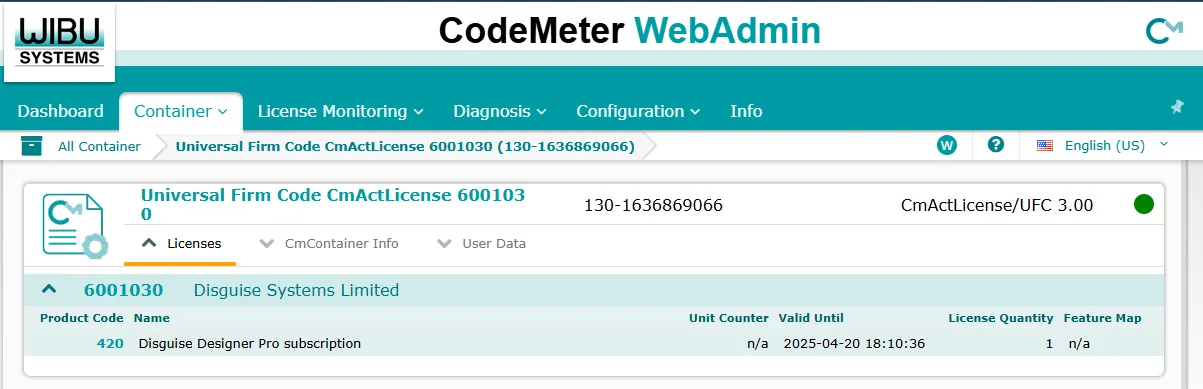
Task: Click the License Quantity column header
Action: (1001, 318)
